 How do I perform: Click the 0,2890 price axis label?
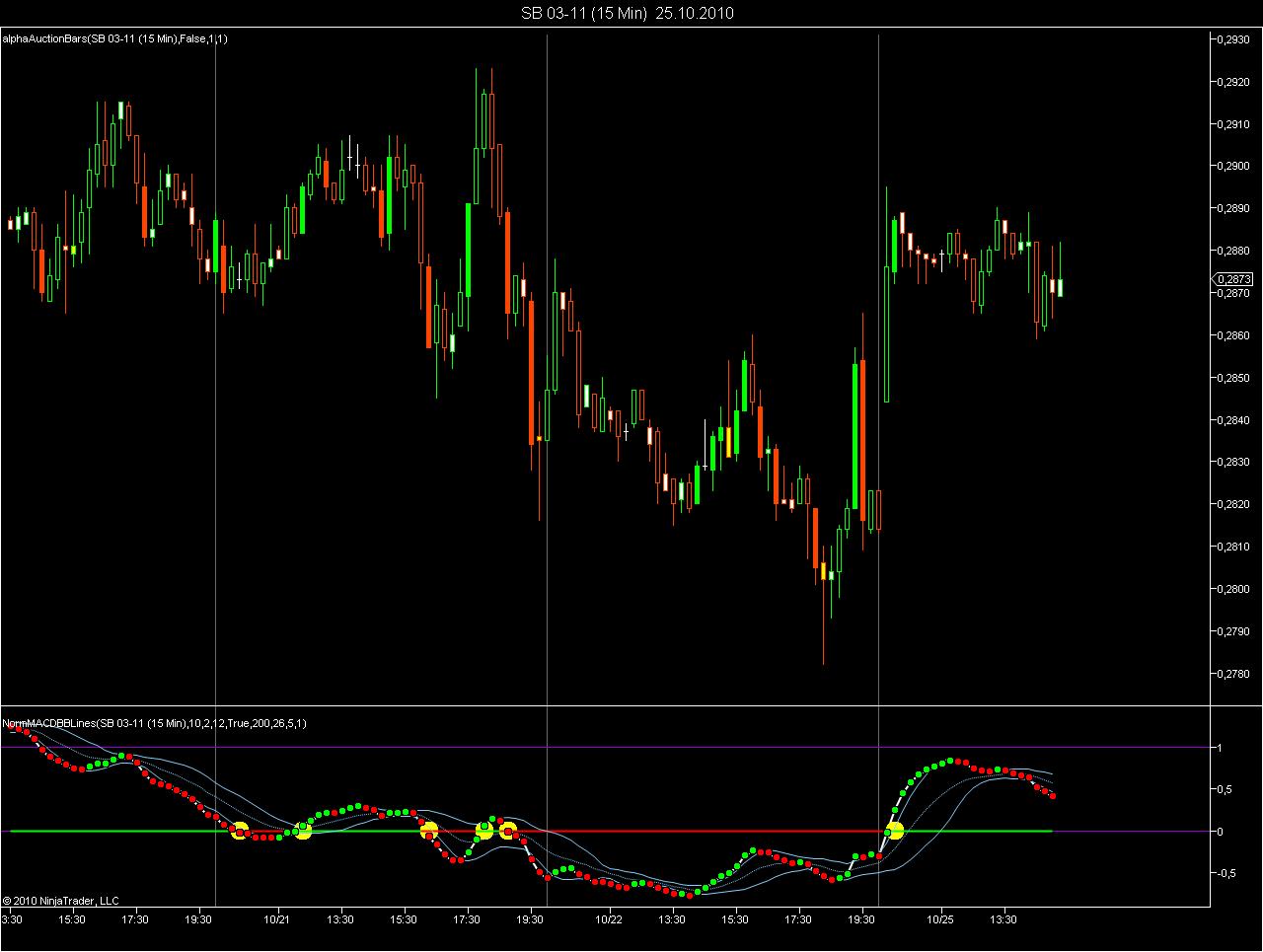point(1234,208)
